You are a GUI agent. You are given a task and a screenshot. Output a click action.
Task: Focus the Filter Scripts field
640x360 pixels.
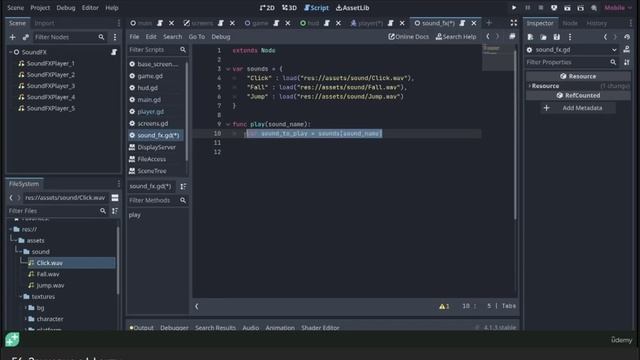158,50
